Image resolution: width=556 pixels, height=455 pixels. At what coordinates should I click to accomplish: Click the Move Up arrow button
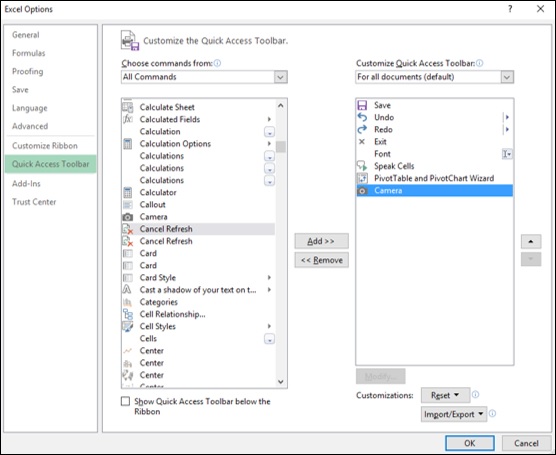[531, 242]
